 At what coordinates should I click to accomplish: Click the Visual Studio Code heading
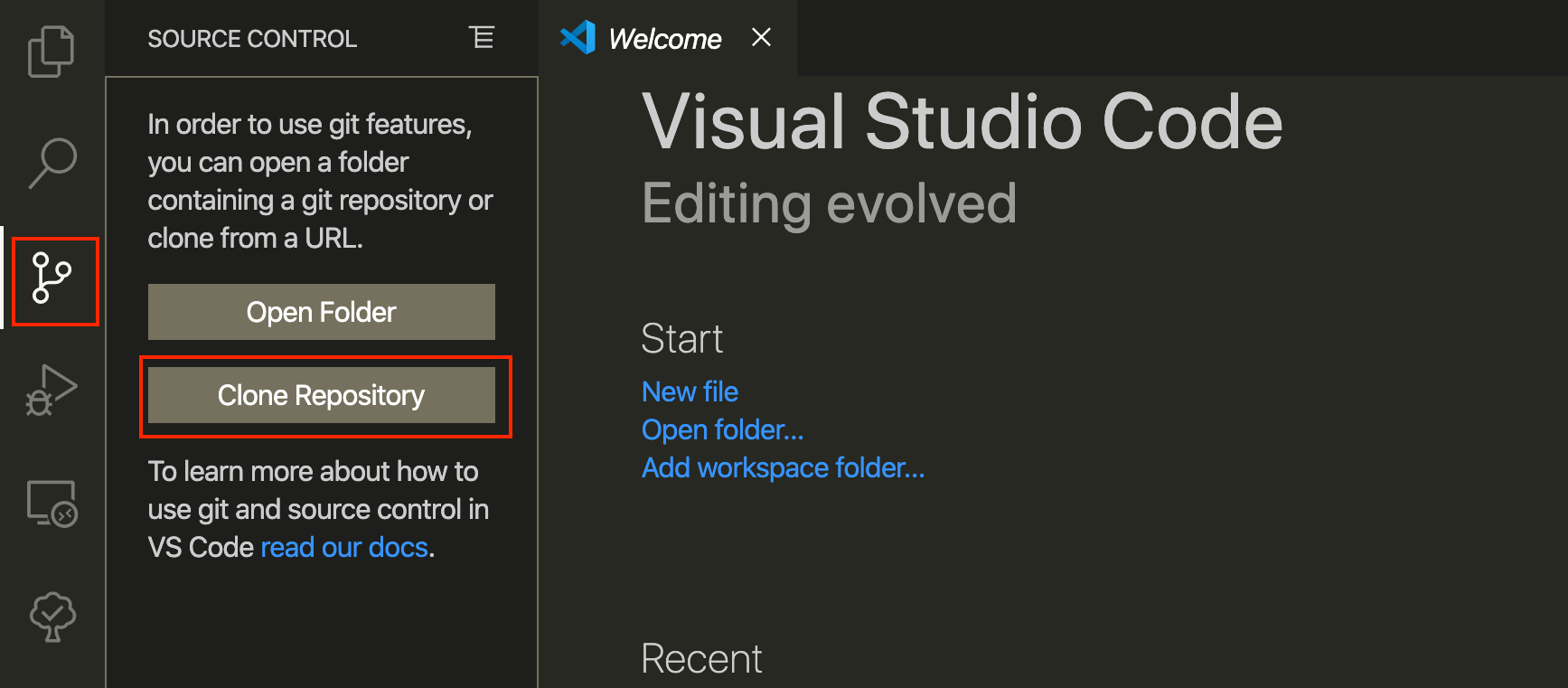[x=962, y=121]
